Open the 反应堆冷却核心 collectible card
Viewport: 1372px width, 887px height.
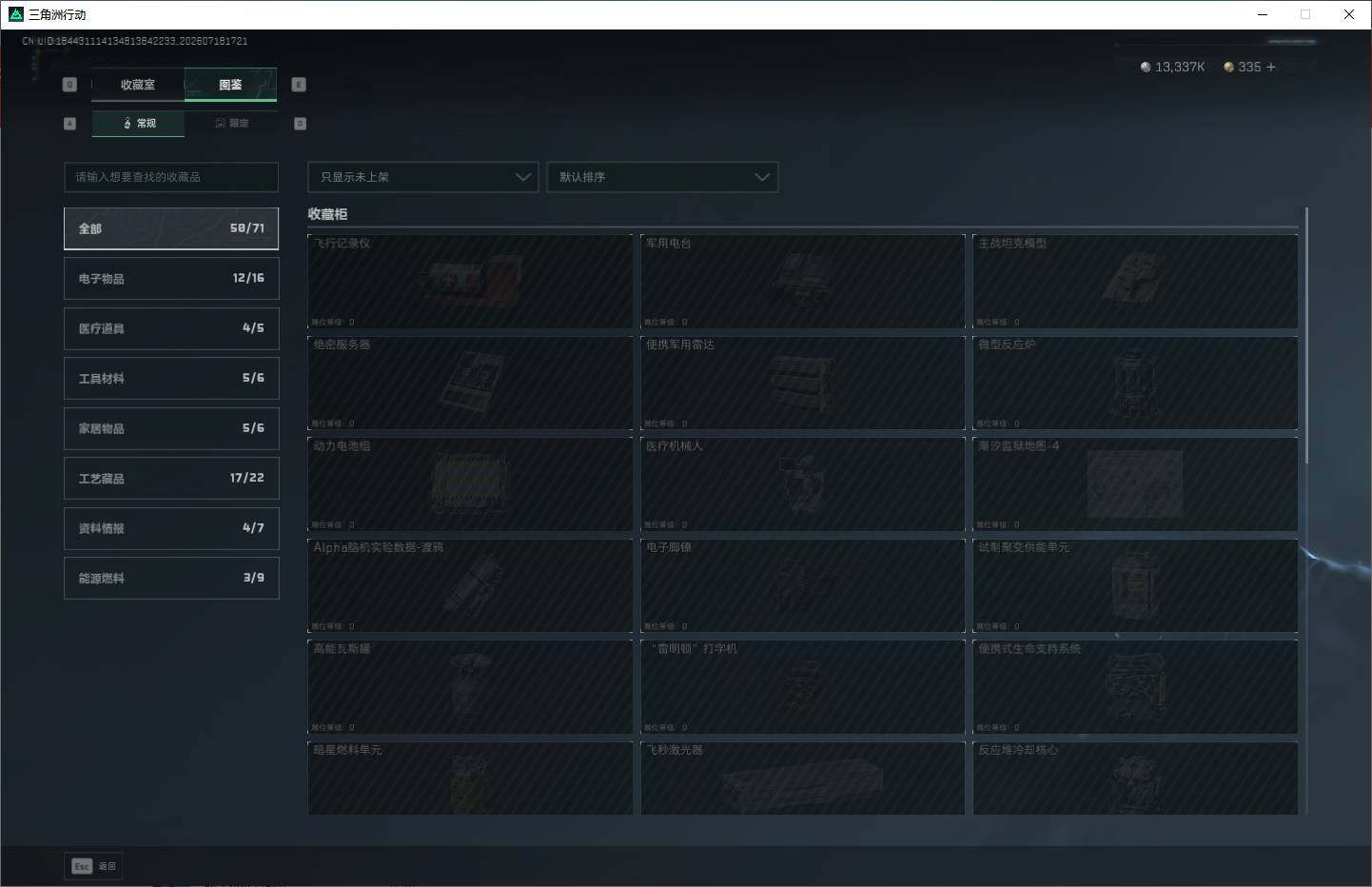[1135, 779]
